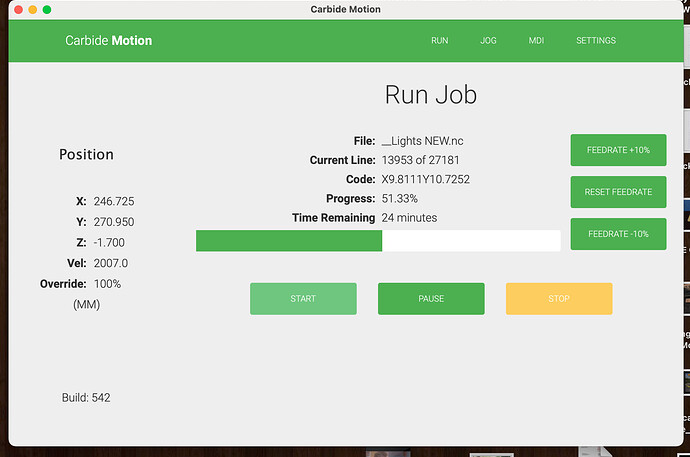Image resolution: width=690 pixels, height=457 pixels.
Task: Click the job progress bar
Action: click(x=378, y=241)
